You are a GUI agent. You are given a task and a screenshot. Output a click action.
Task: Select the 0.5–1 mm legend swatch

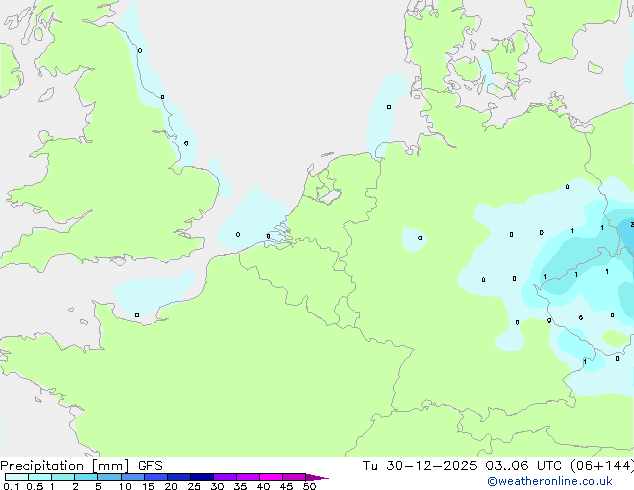click(x=40, y=477)
